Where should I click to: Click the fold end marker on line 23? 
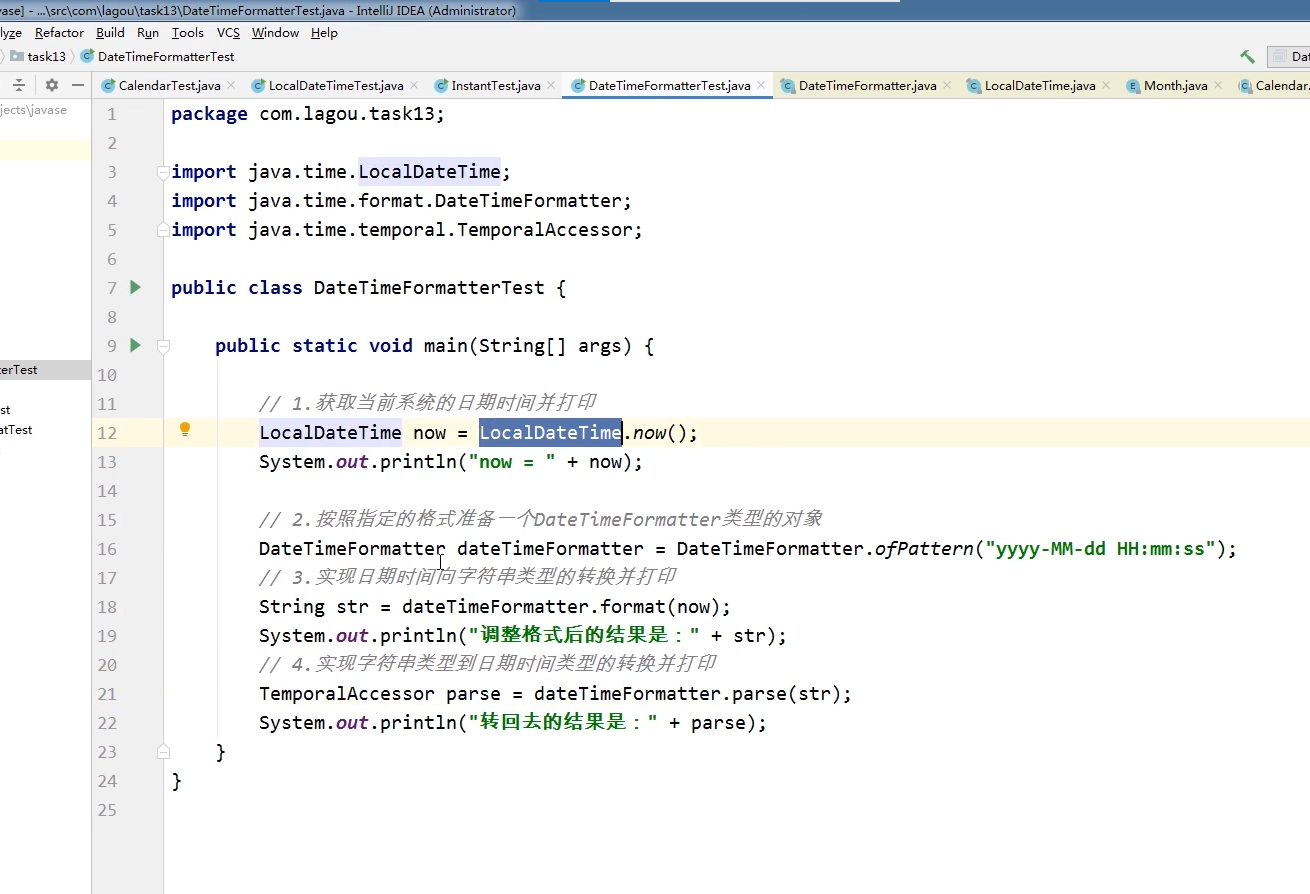click(163, 752)
